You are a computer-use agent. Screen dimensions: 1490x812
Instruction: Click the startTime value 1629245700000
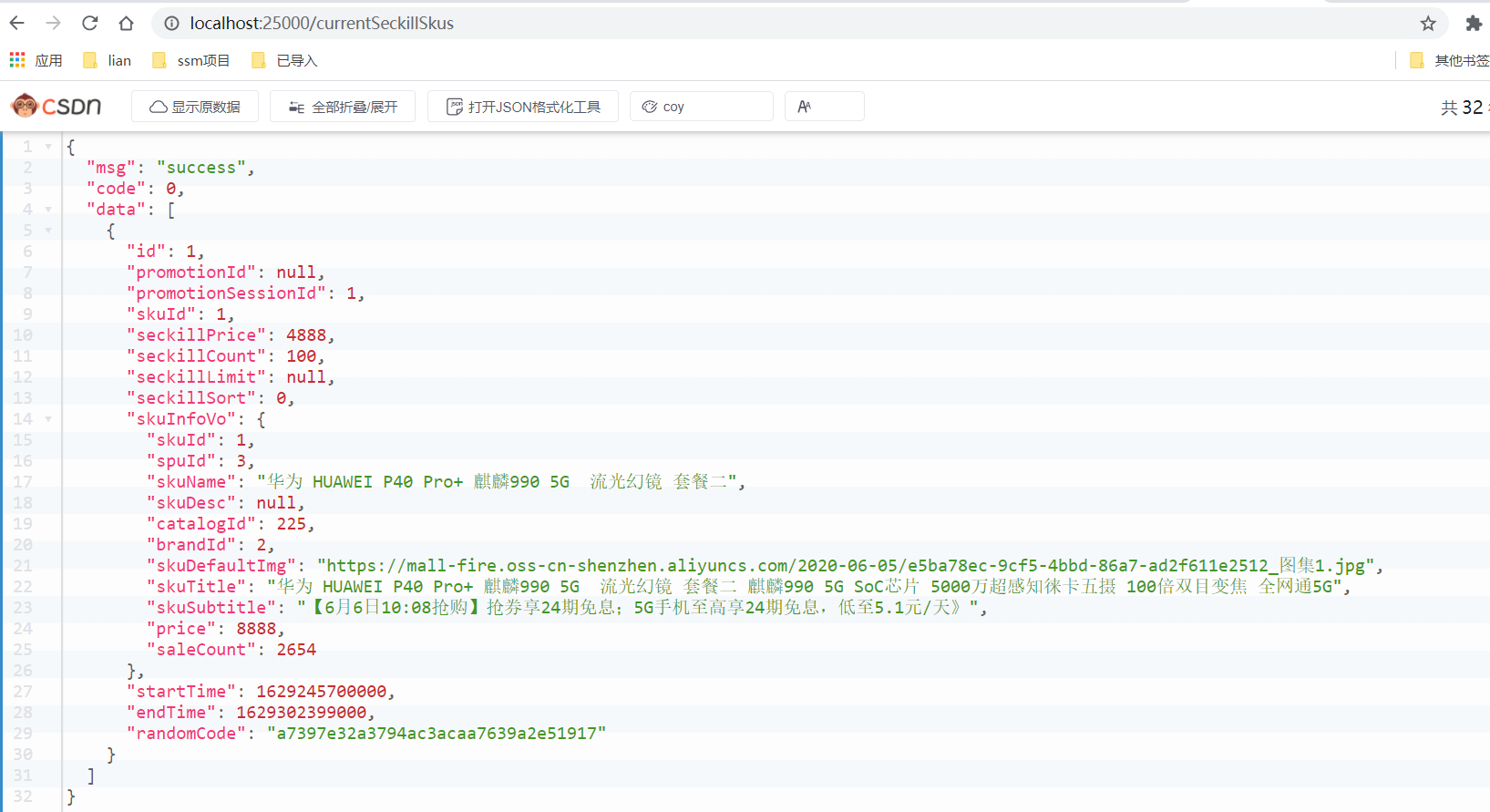tap(322, 692)
